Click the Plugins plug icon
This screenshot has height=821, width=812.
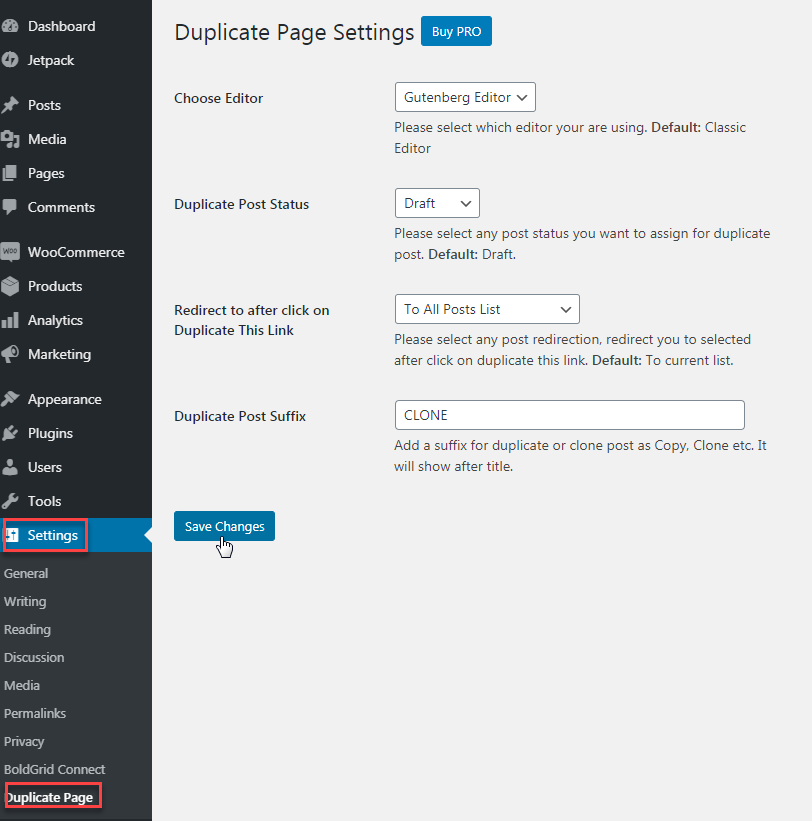tap(10, 433)
